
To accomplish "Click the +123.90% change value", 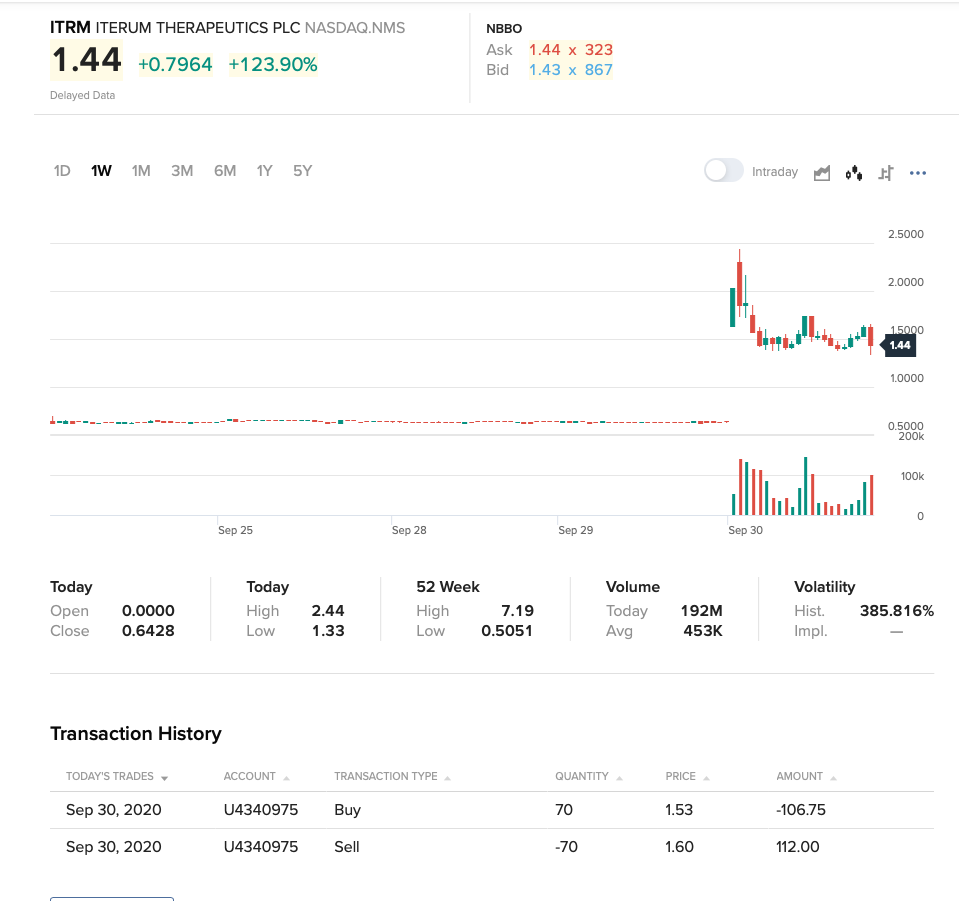I will click(273, 64).
